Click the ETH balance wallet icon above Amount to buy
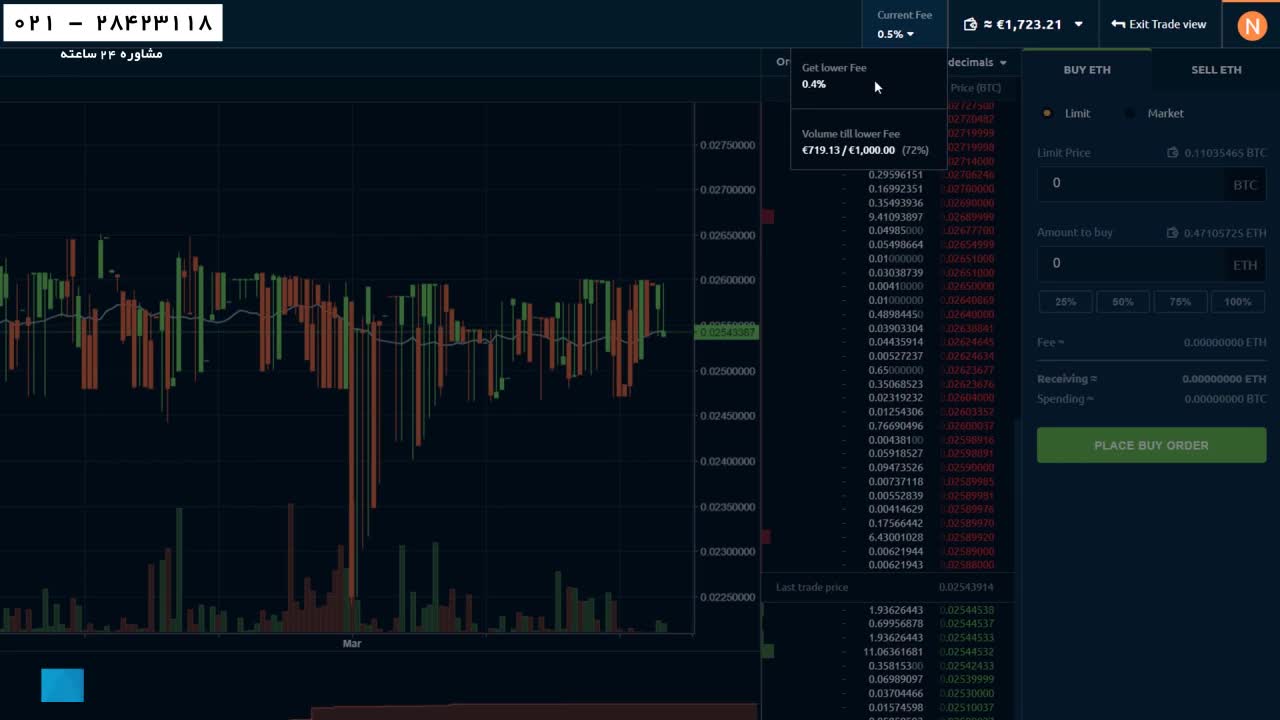This screenshot has width=1280, height=720. (1173, 233)
